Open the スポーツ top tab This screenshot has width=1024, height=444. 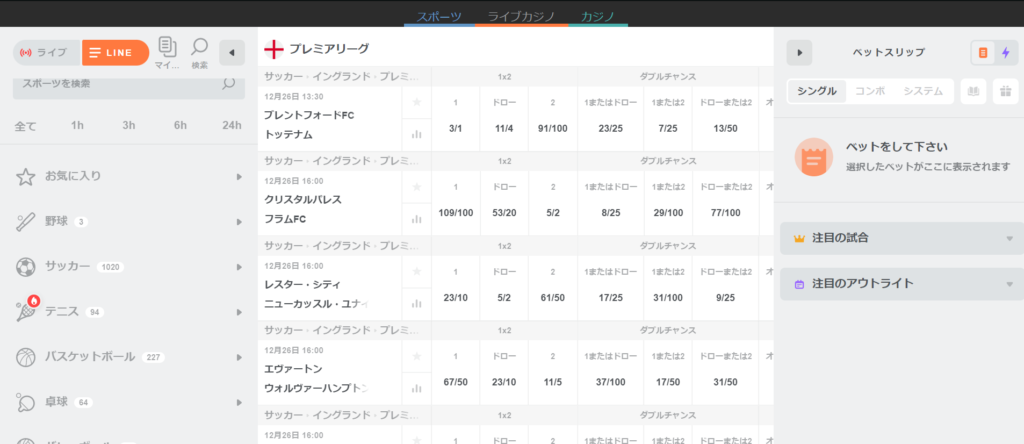click(440, 16)
